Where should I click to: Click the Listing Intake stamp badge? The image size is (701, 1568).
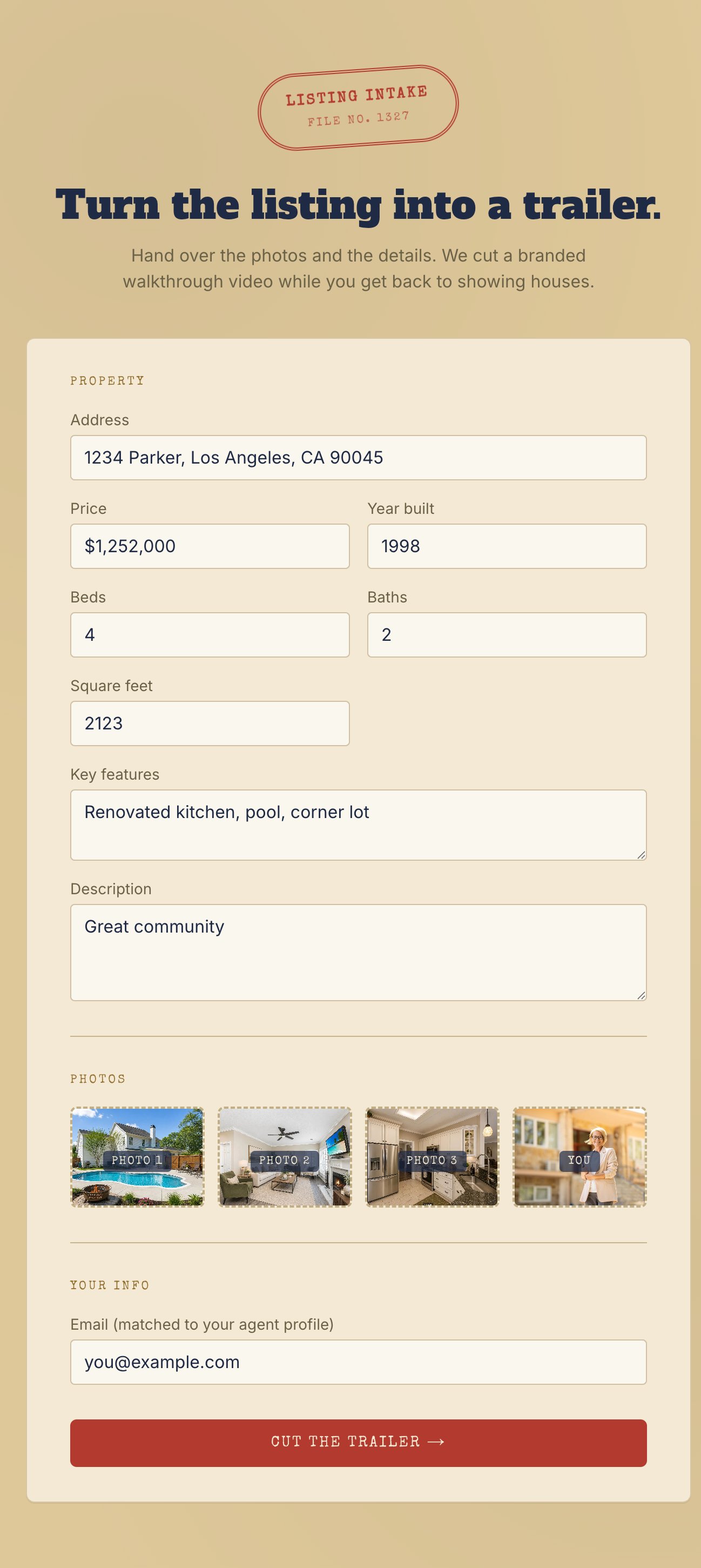(358, 107)
